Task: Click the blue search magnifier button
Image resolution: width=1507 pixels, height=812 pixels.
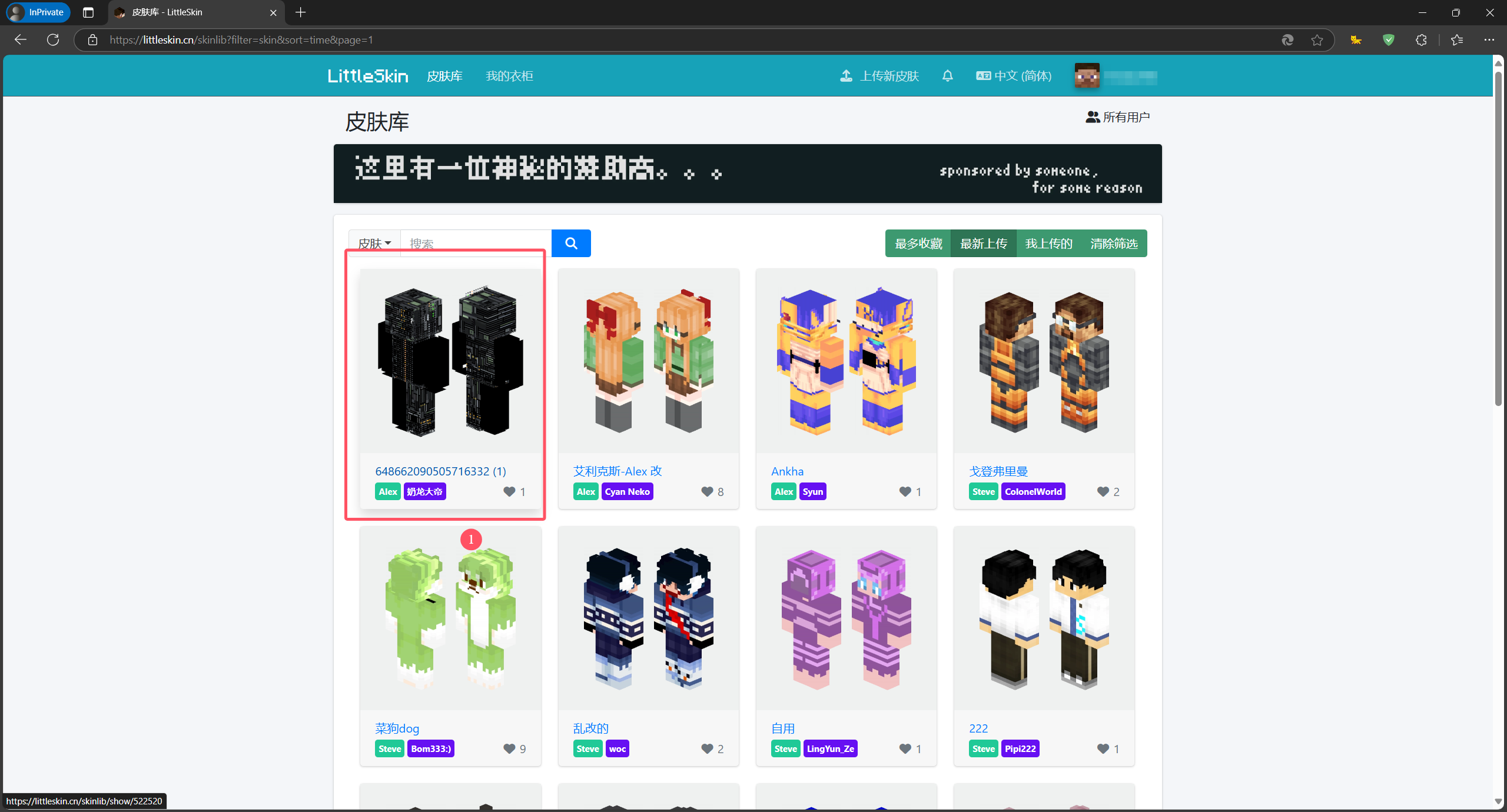Action: point(570,243)
